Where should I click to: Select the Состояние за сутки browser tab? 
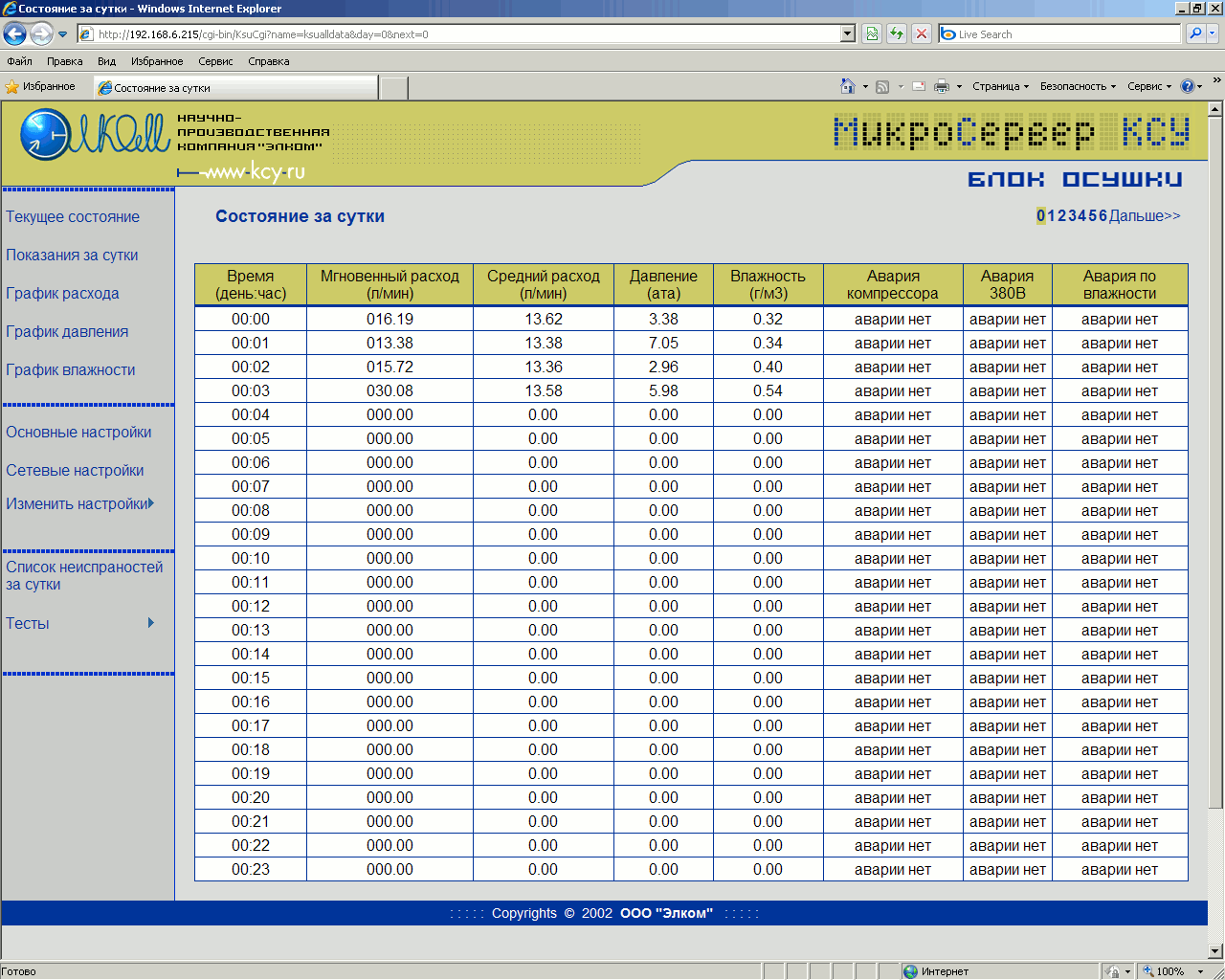[x=236, y=88]
